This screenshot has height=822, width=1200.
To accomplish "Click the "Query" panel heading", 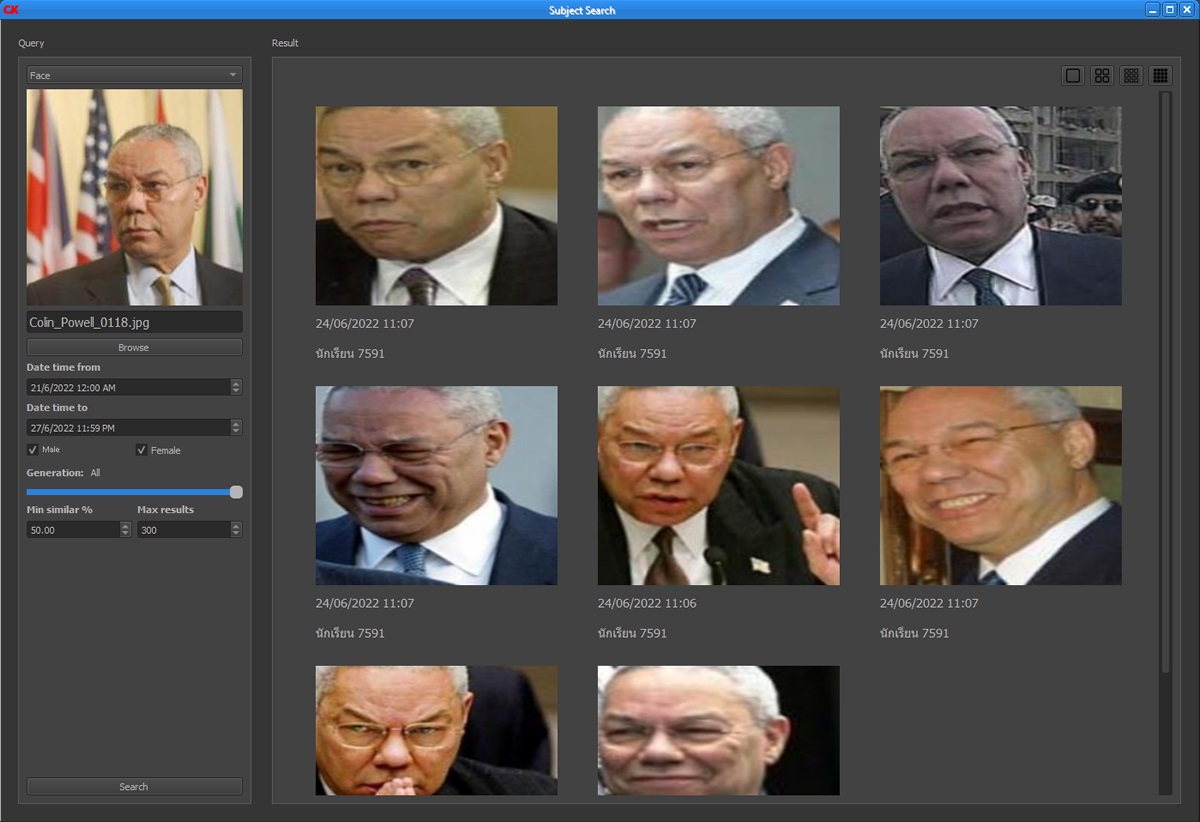I will (x=31, y=43).
